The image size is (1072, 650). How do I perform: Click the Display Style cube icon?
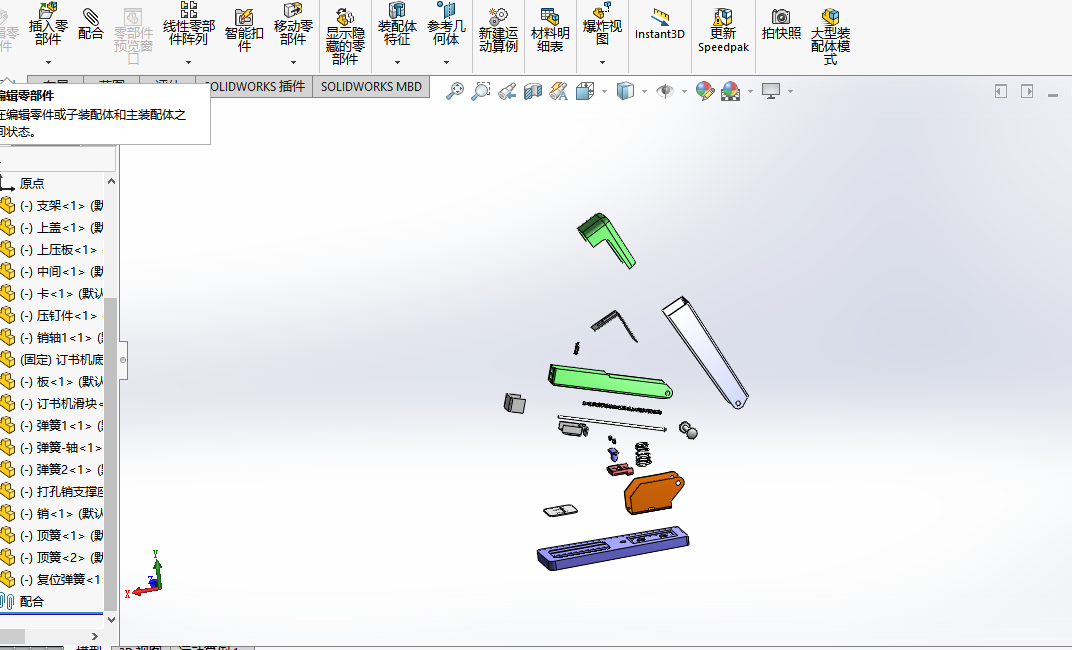click(x=626, y=91)
